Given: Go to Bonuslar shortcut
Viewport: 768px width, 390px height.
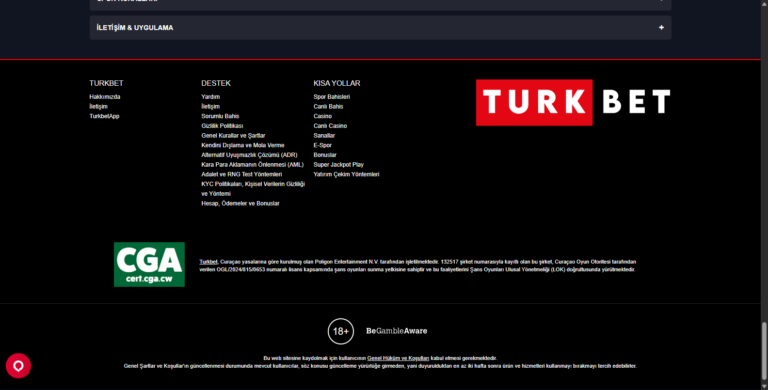Looking at the screenshot, I should pyautogui.click(x=325, y=155).
